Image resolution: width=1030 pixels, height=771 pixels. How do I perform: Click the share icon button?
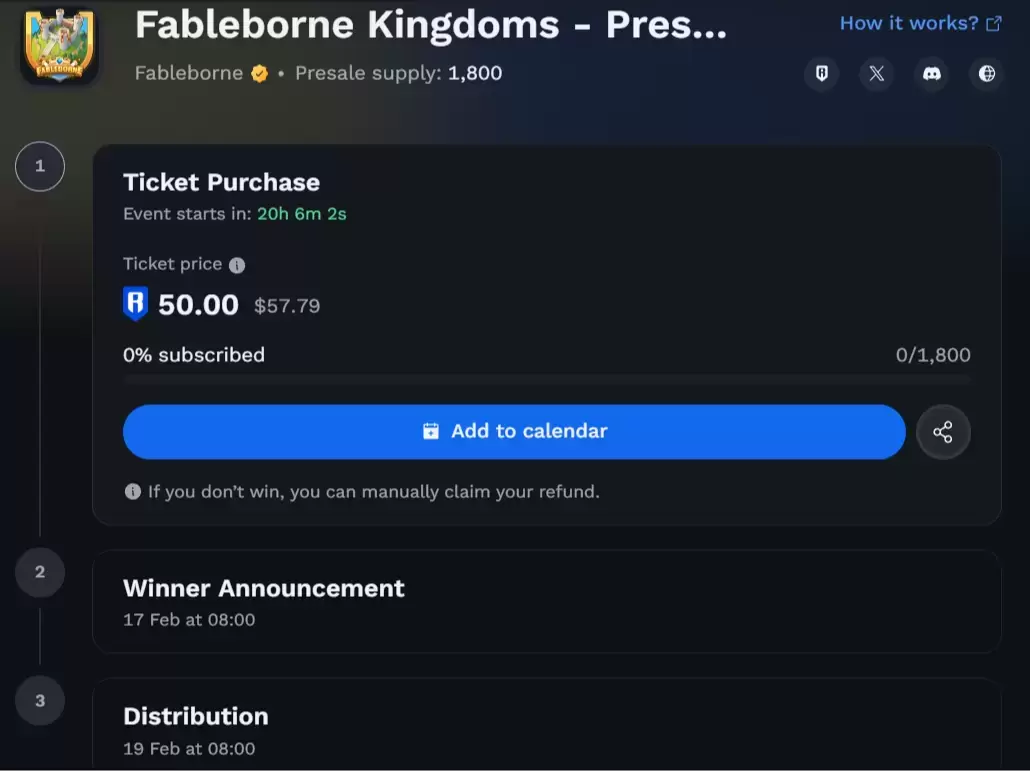(x=942, y=432)
